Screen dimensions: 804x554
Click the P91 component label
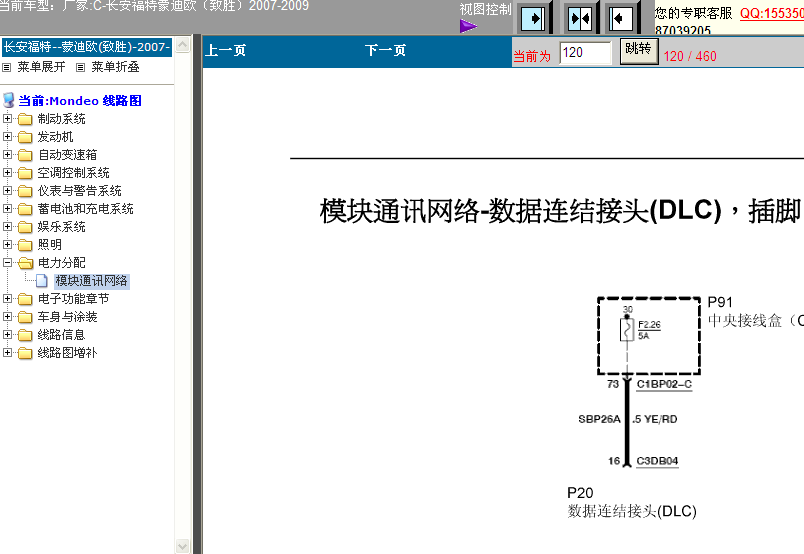point(720,302)
